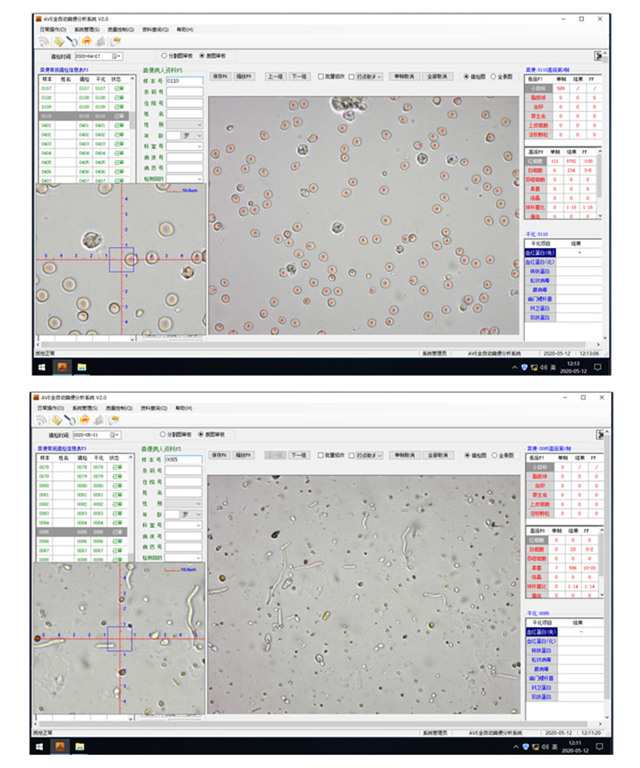Click the 样本号 field showing 0110
The image size is (640, 768).
click(x=184, y=80)
